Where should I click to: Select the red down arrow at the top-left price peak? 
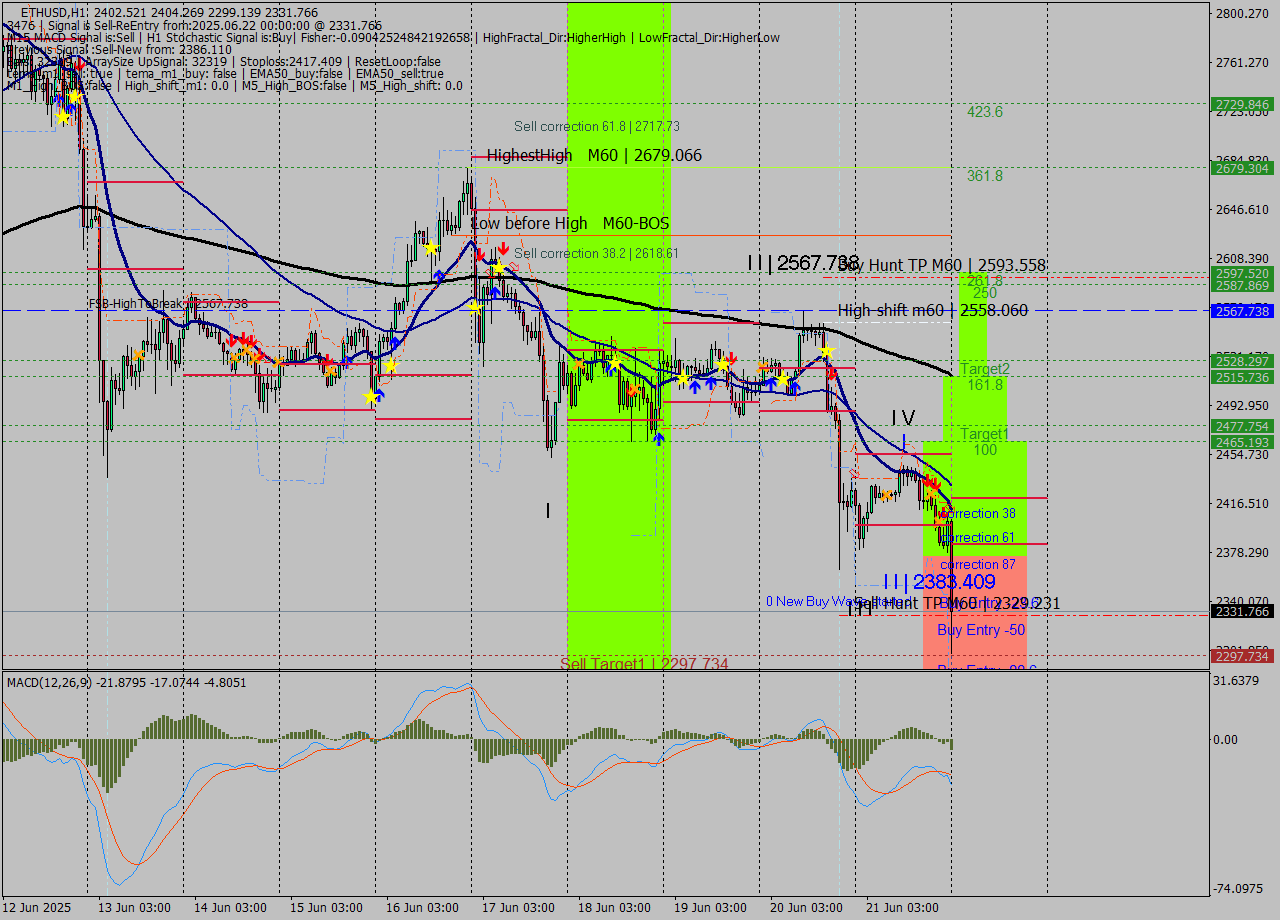(x=80, y=62)
